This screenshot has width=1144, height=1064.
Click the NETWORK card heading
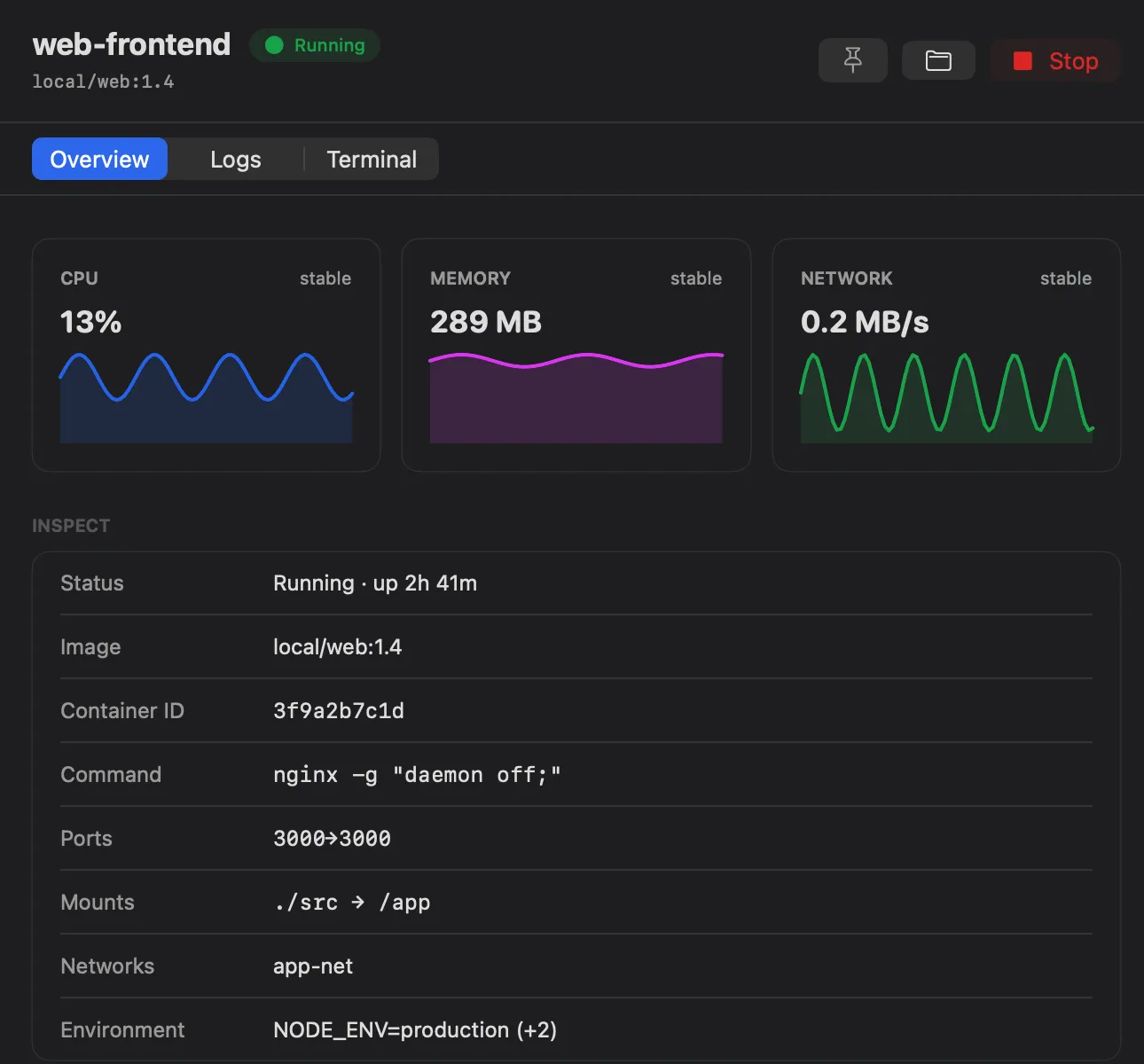[847, 278]
